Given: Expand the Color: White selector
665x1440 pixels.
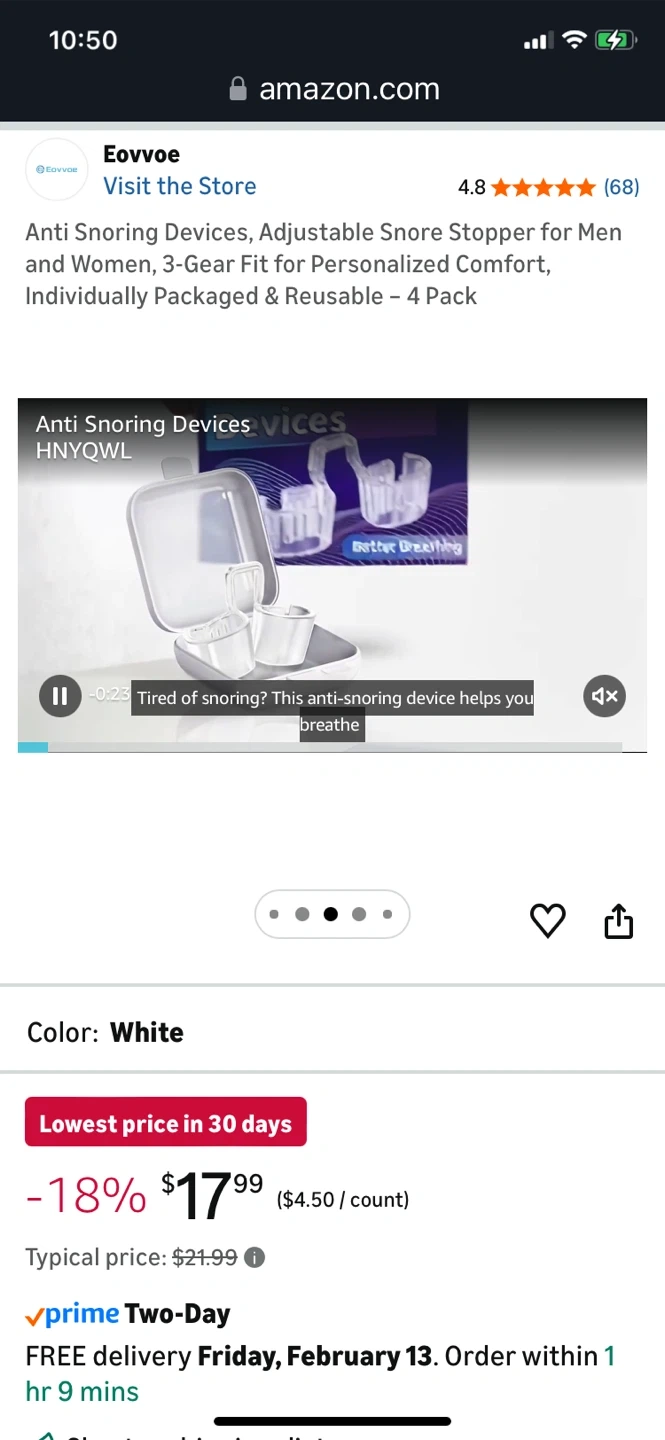Looking at the screenshot, I should [x=332, y=1032].
